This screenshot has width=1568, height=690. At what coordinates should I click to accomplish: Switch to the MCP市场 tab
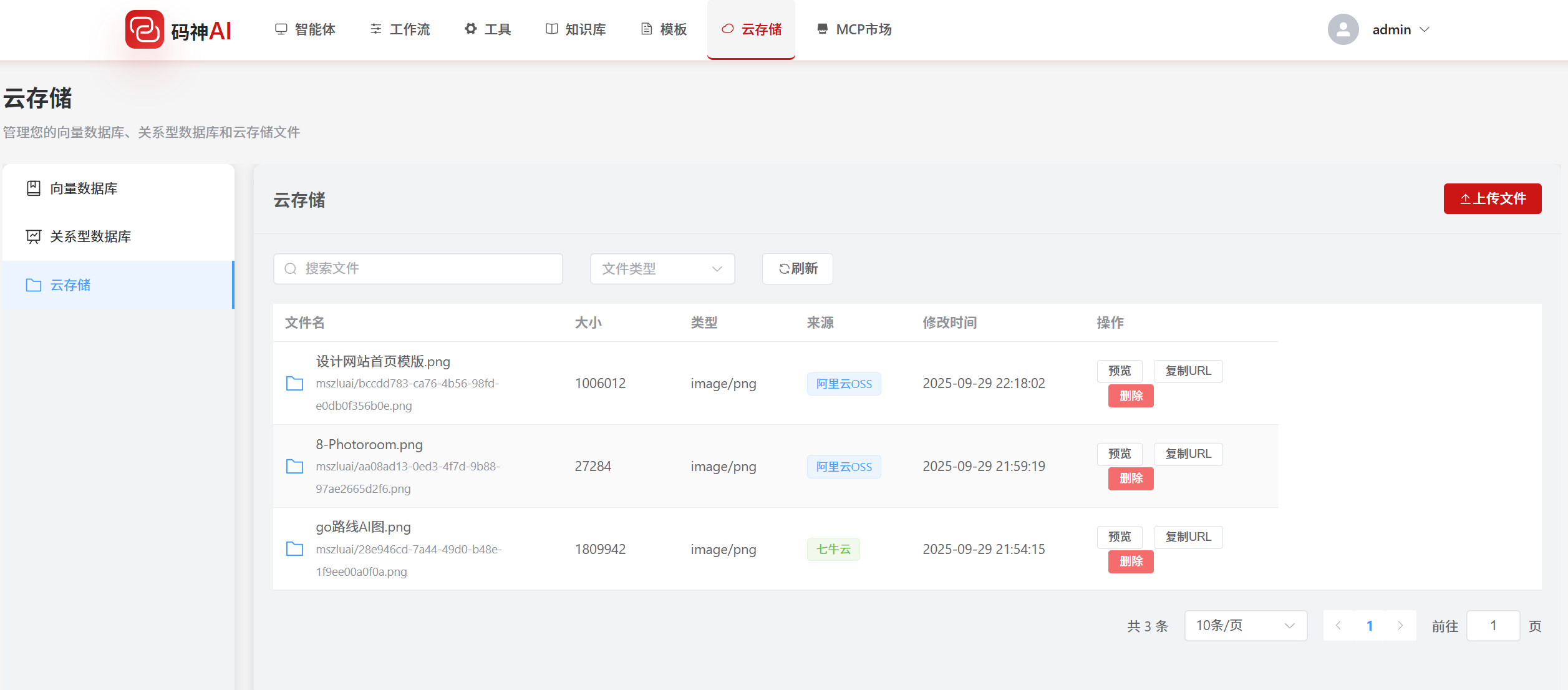(854, 29)
